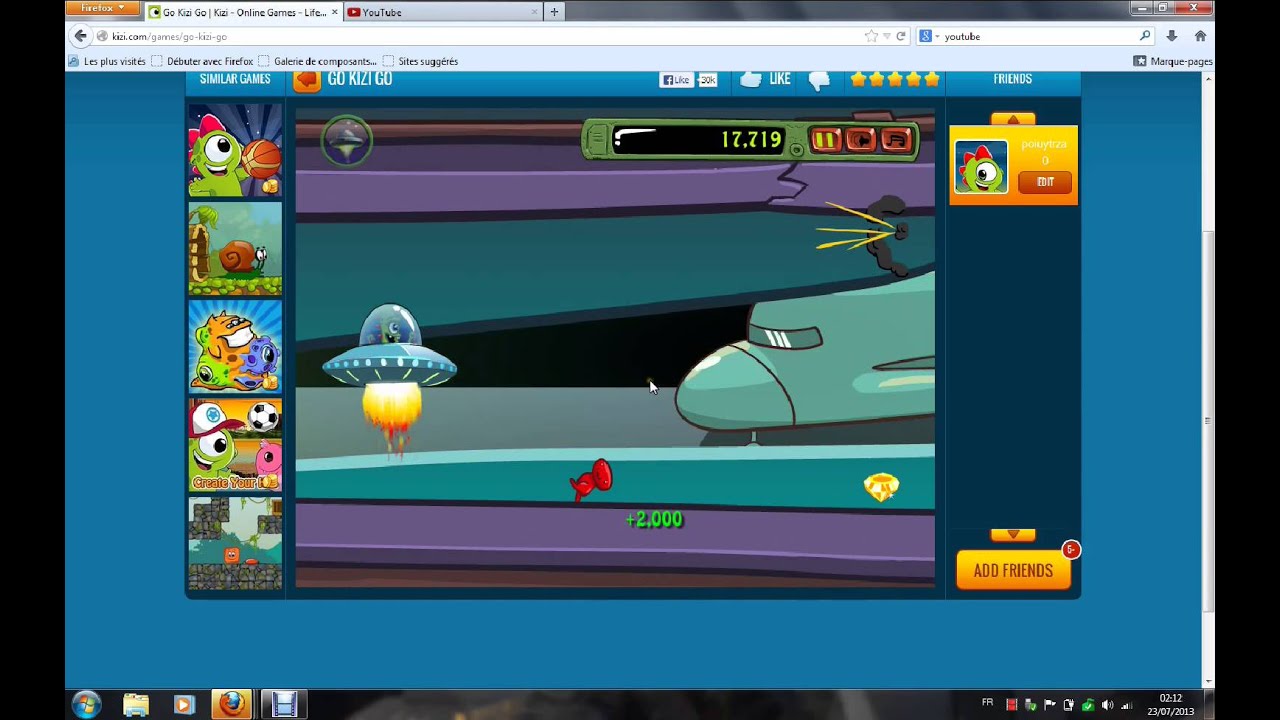The width and height of the screenshot is (1280, 720).
Task: Click the Windows Start button
Action: coord(86,704)
